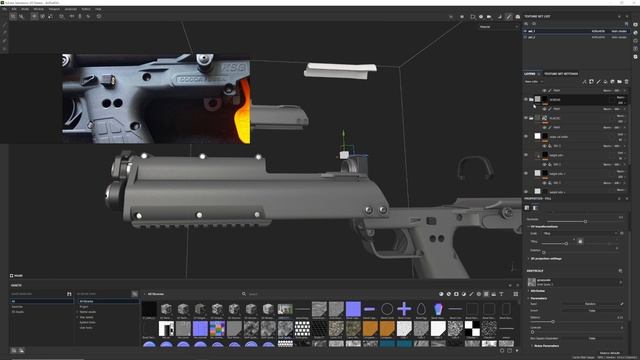Adjust the Tiling slider in UV transformations

566,244
